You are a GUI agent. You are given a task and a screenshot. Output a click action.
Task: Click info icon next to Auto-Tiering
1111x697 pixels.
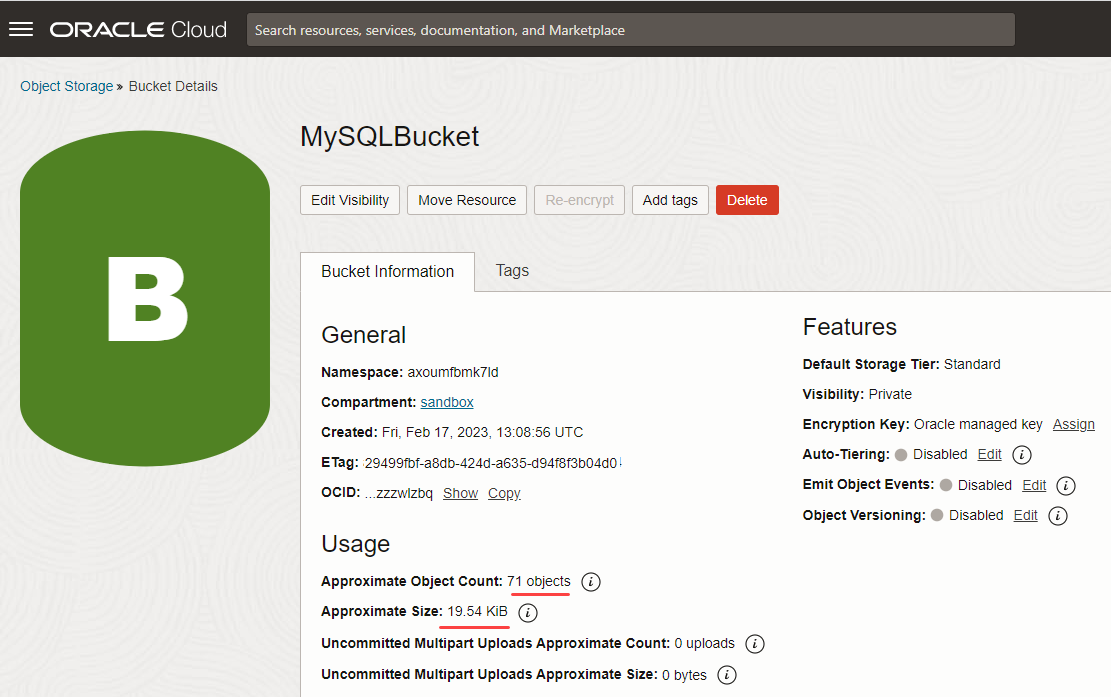[x=1021, y=455]
